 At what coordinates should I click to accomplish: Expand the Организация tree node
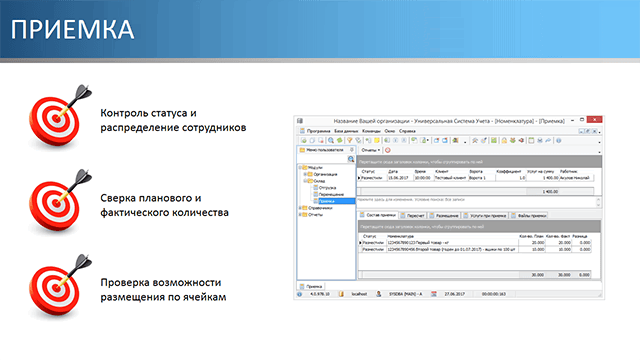point(305,174)
